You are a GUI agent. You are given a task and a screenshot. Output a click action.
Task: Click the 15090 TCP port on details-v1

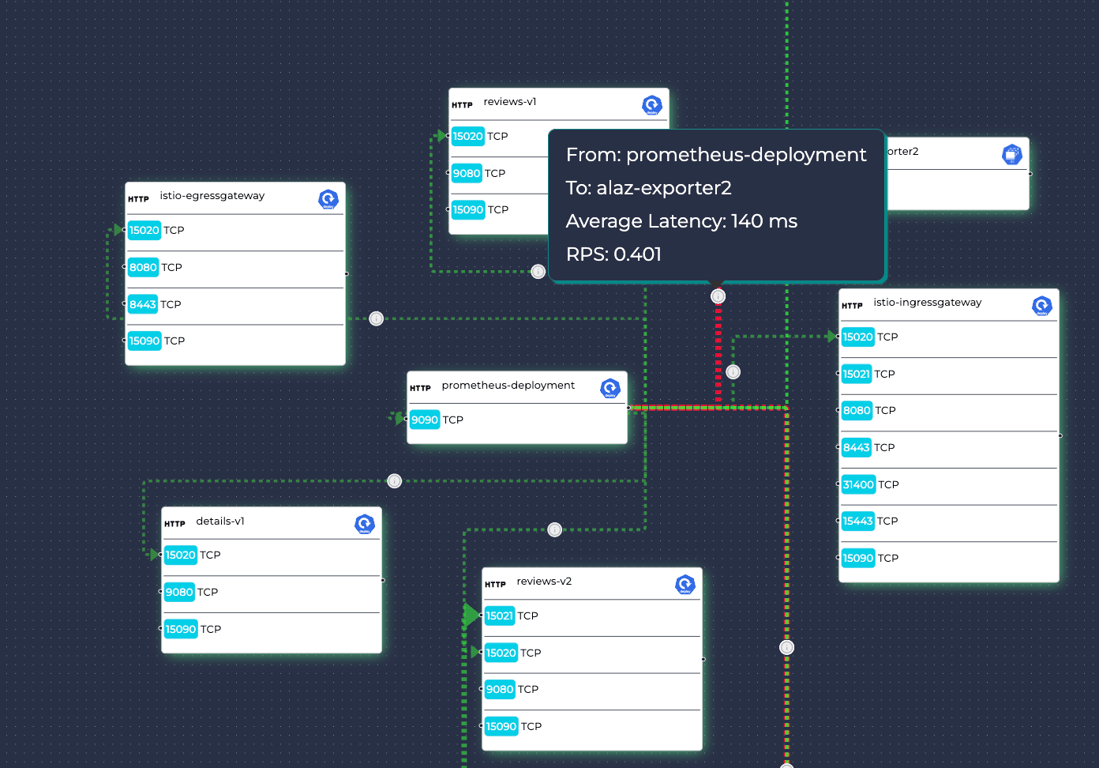pos(180,629)
